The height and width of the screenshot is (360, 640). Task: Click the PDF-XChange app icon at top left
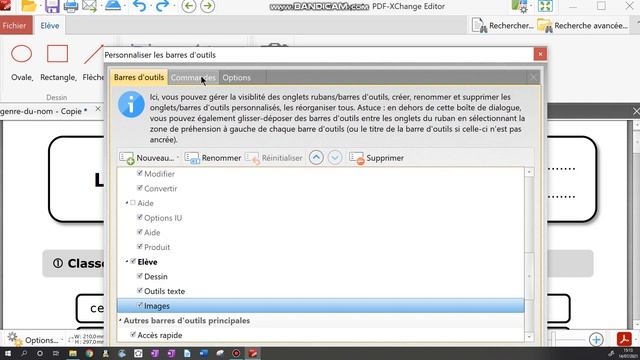pyautogui.click(x=6, y=6)
